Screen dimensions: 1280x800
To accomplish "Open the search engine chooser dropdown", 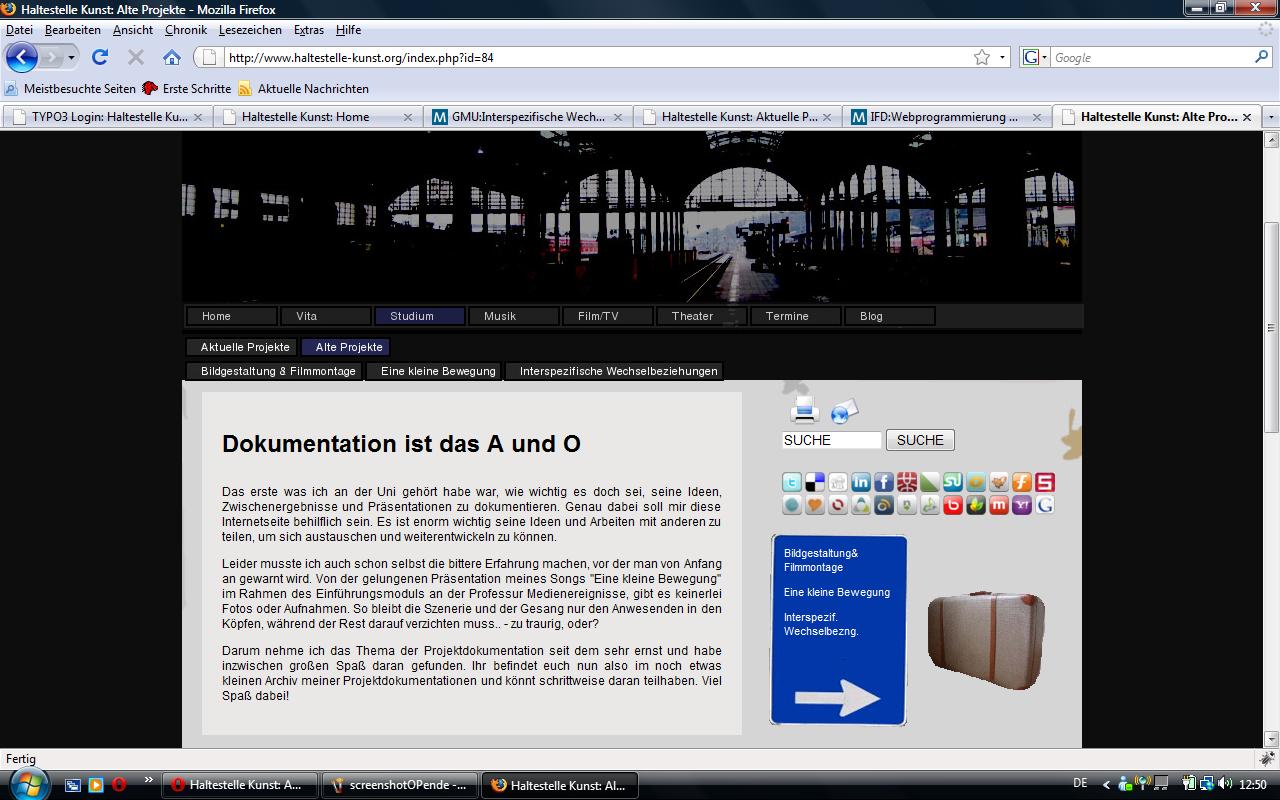I will click(x=1036, y=57).
